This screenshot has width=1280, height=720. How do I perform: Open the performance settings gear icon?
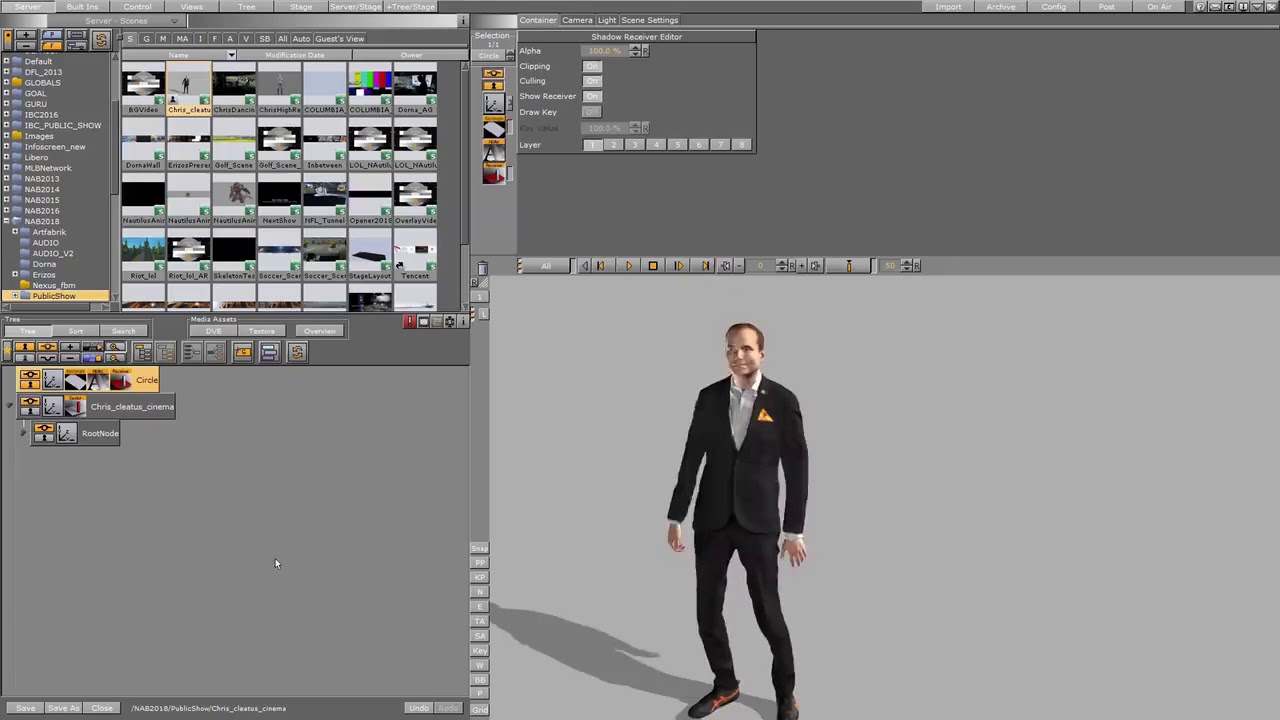click(449, 321)
